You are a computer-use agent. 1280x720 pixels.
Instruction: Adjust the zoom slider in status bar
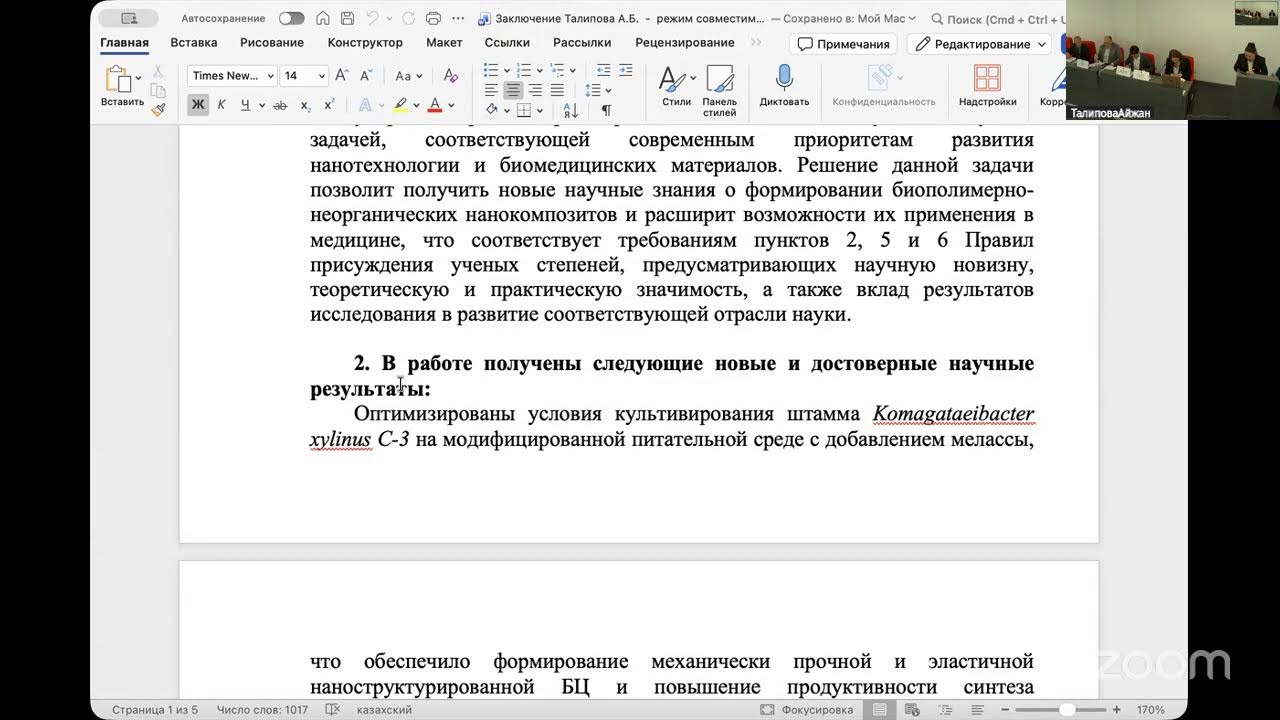click(1067, 709)
